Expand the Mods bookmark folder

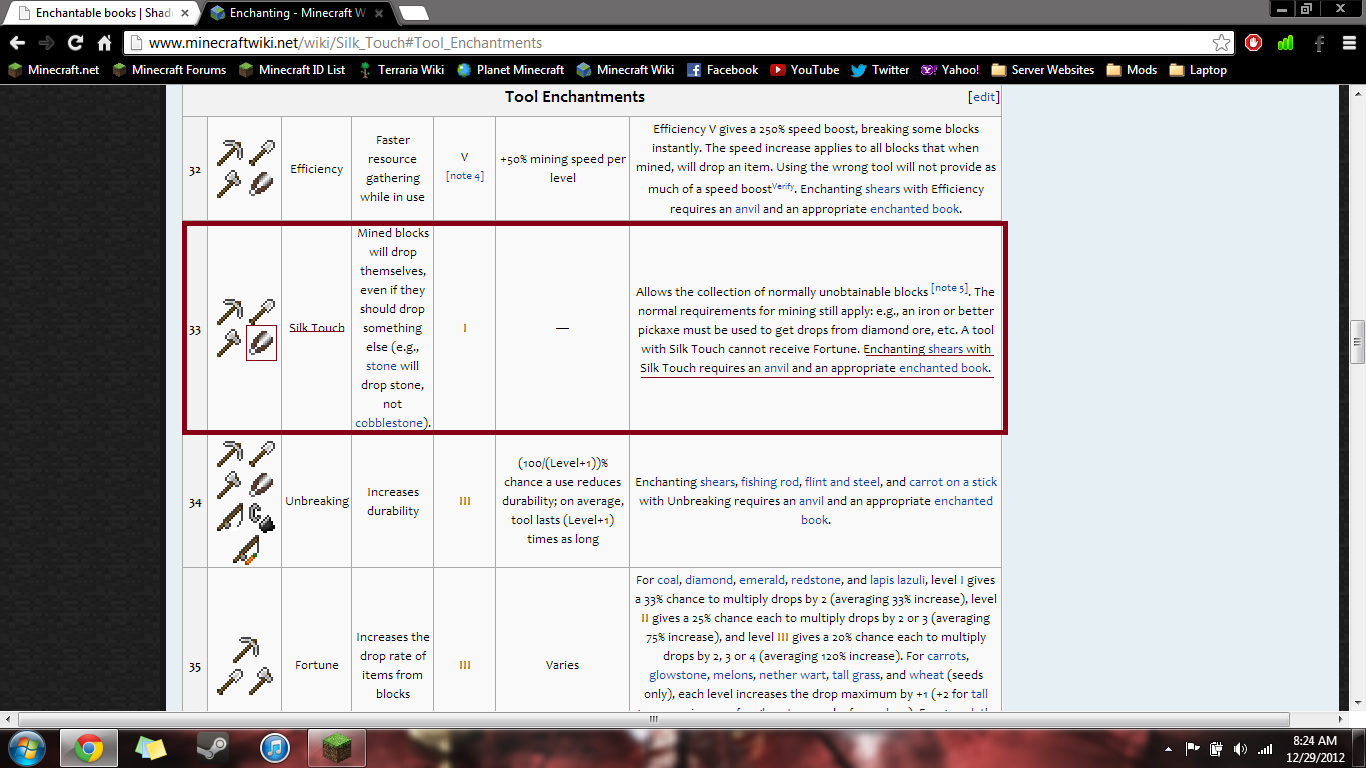pyautogui.click(x=1131, y=70)
